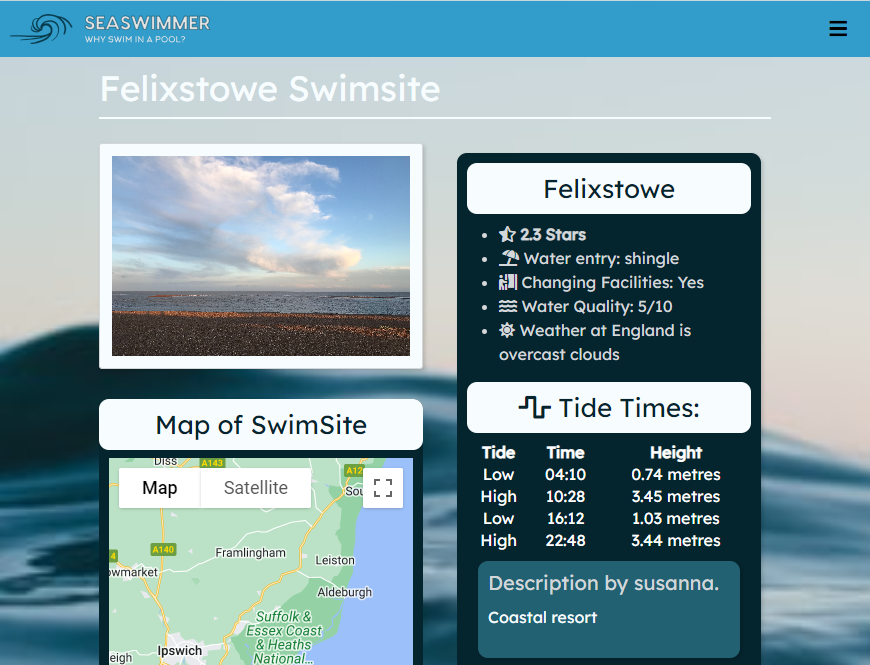Click 'Changing Facilities: Yes' text
Image resolution: width=870 pixels, height=665 pixels.
pyautogui.click(x=613, y=282)
